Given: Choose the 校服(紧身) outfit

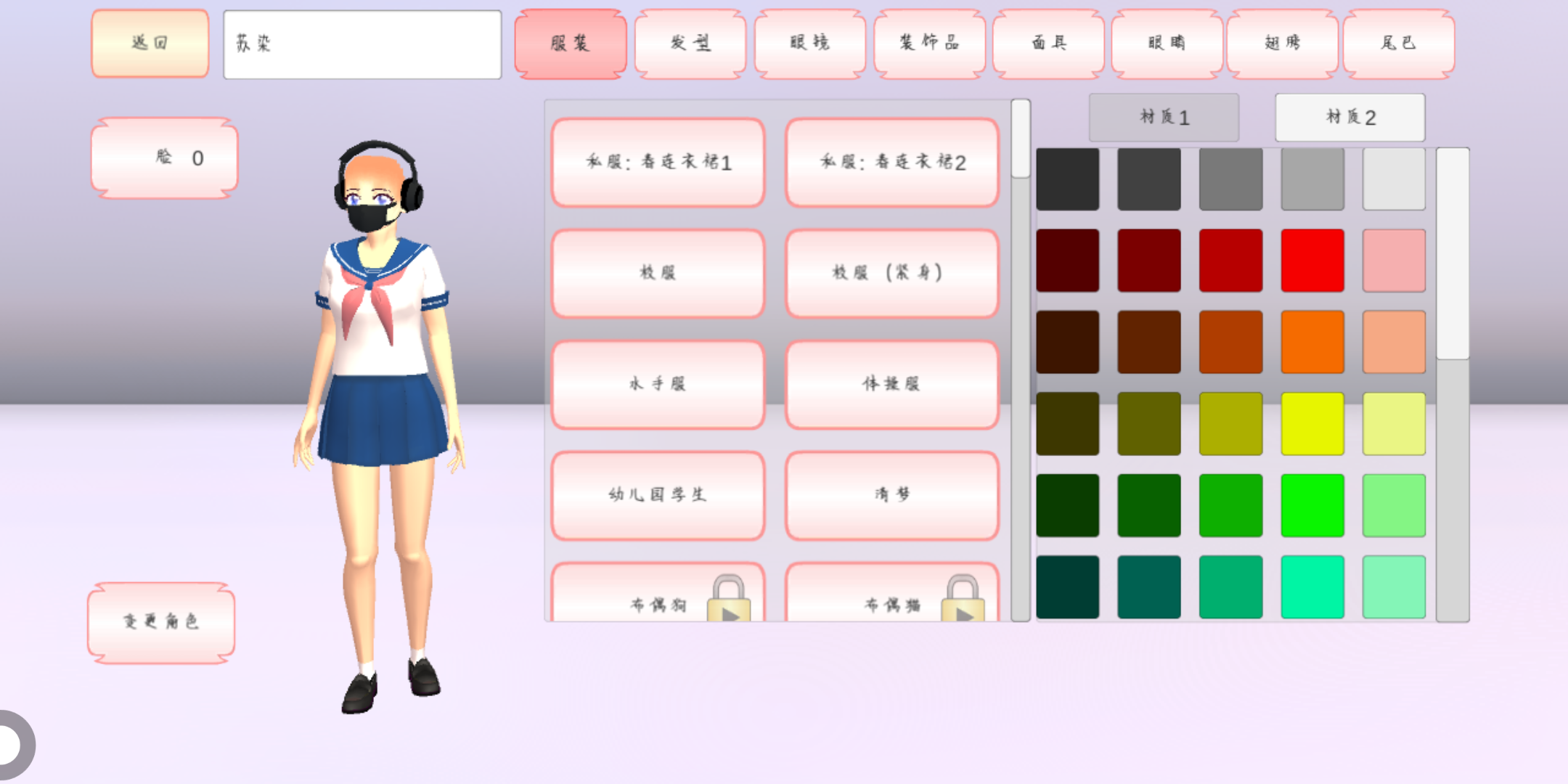Looking at the screenshot, I should pyautogui.click(x=891, y=274).
